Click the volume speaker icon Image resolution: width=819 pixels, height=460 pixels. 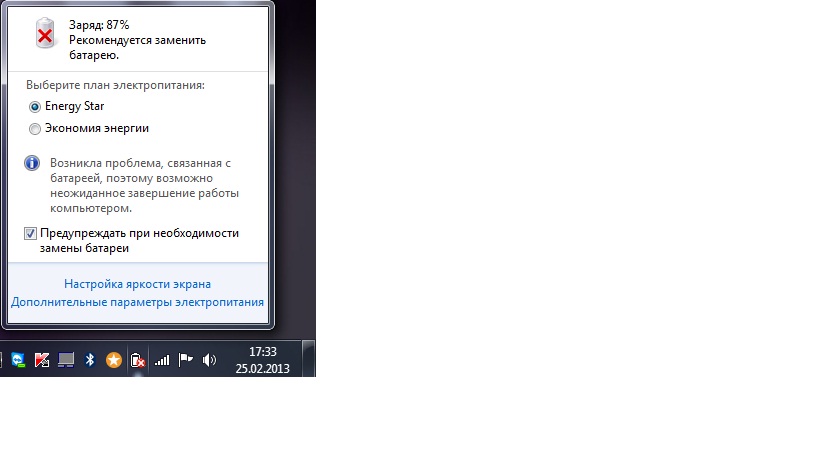[x=209, y=359]
